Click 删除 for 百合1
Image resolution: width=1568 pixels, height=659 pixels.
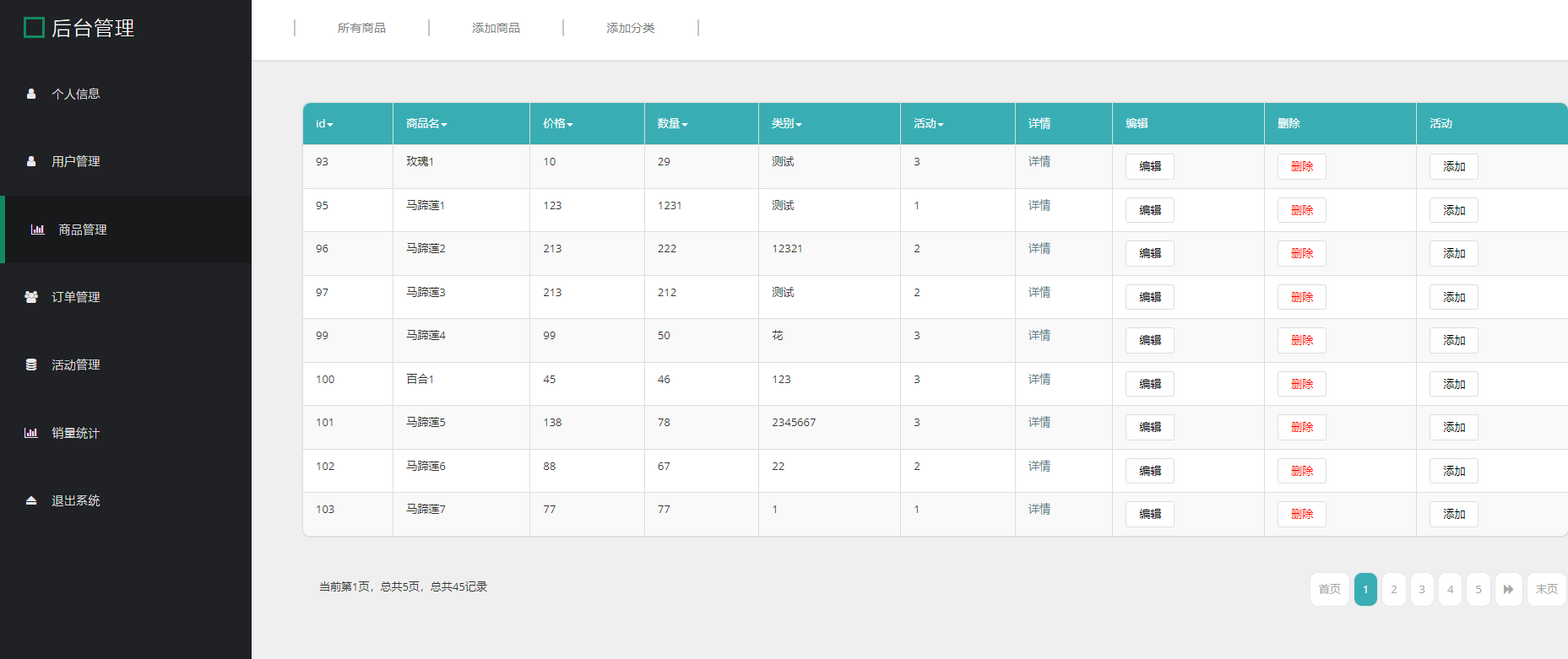(x=1301, y=384)
